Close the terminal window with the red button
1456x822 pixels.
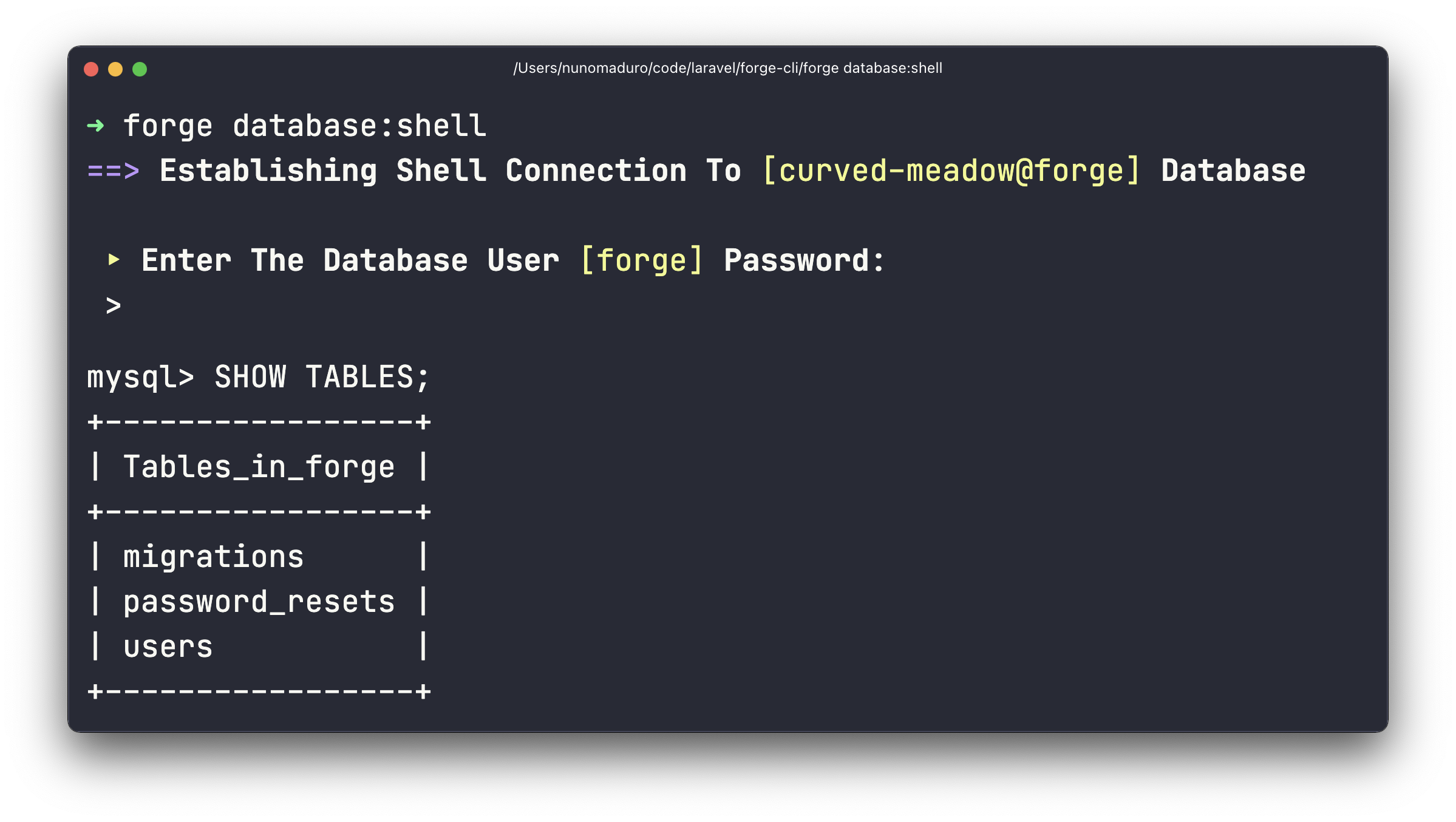[91, 69]
